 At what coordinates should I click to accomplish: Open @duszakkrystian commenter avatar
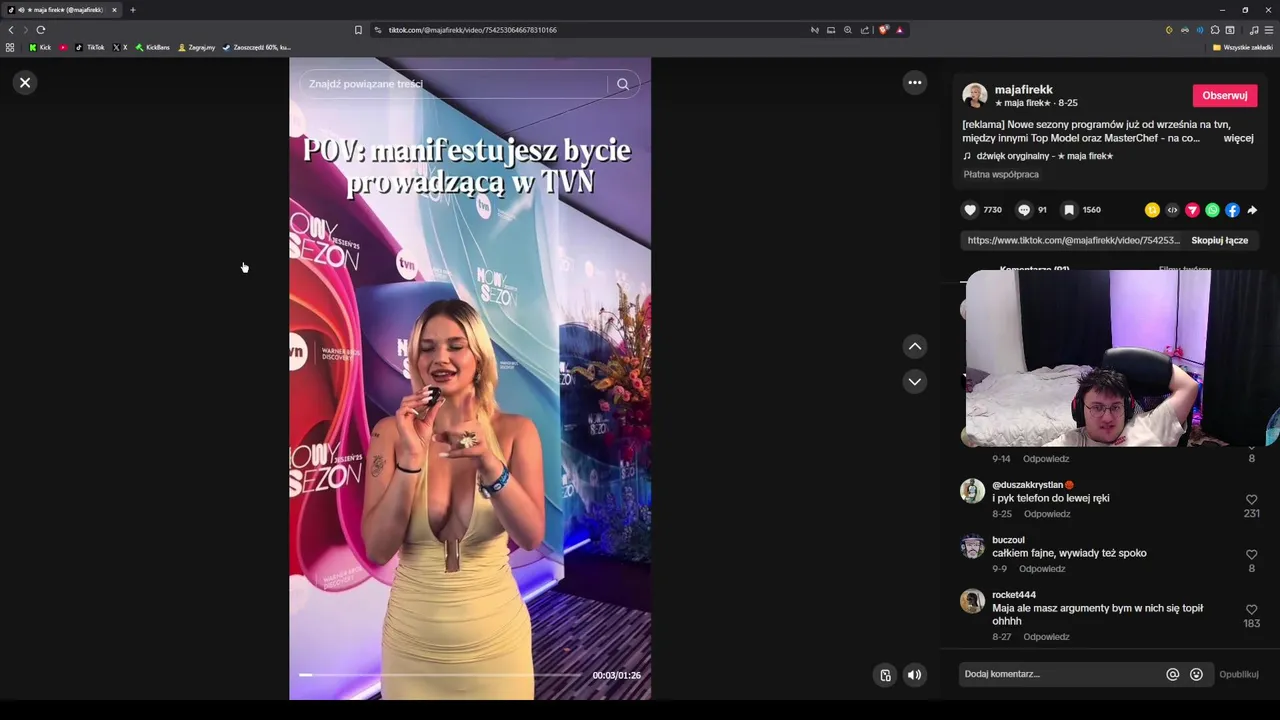click(973, 491)
